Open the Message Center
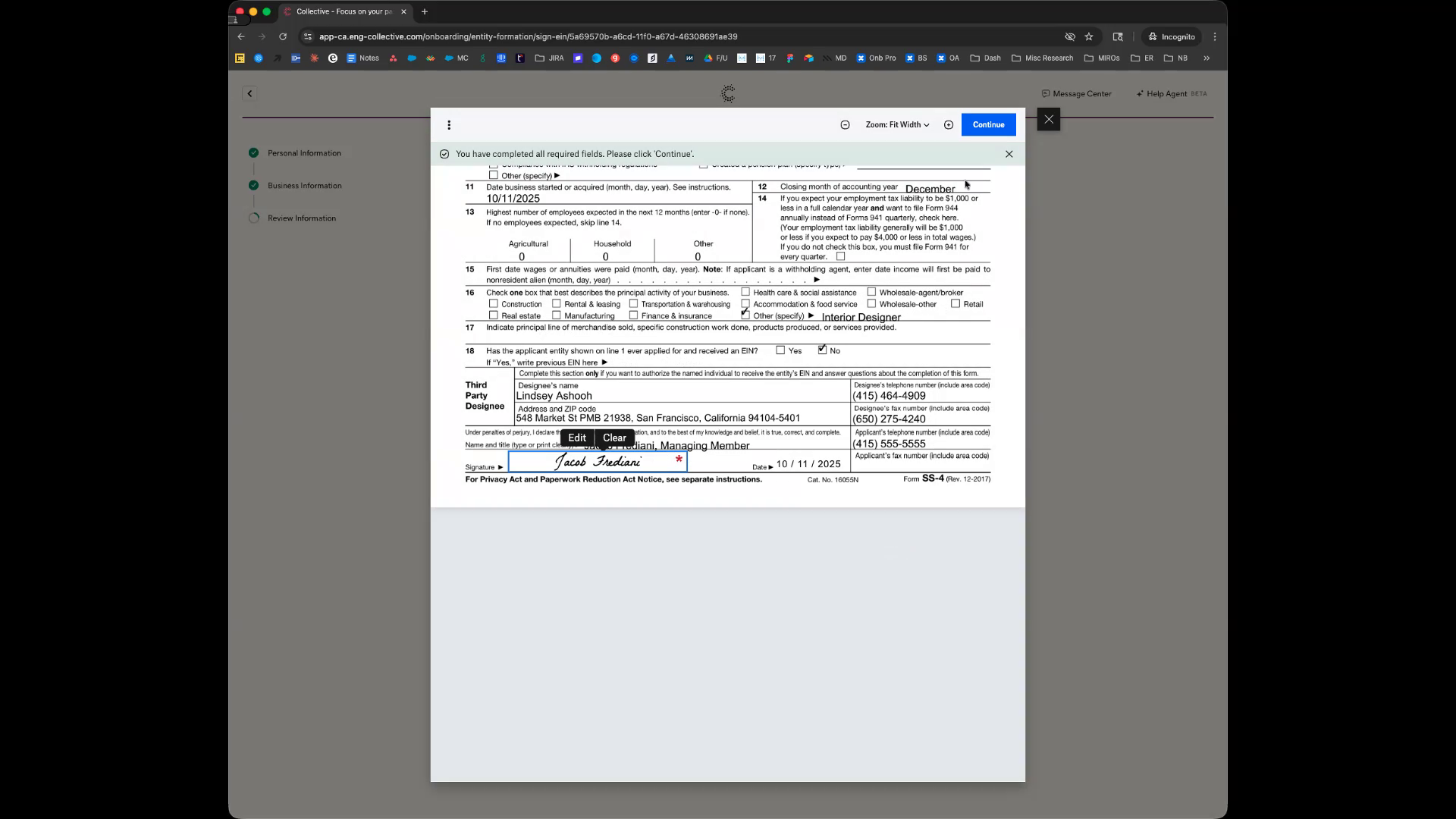 pos(1076,94)
